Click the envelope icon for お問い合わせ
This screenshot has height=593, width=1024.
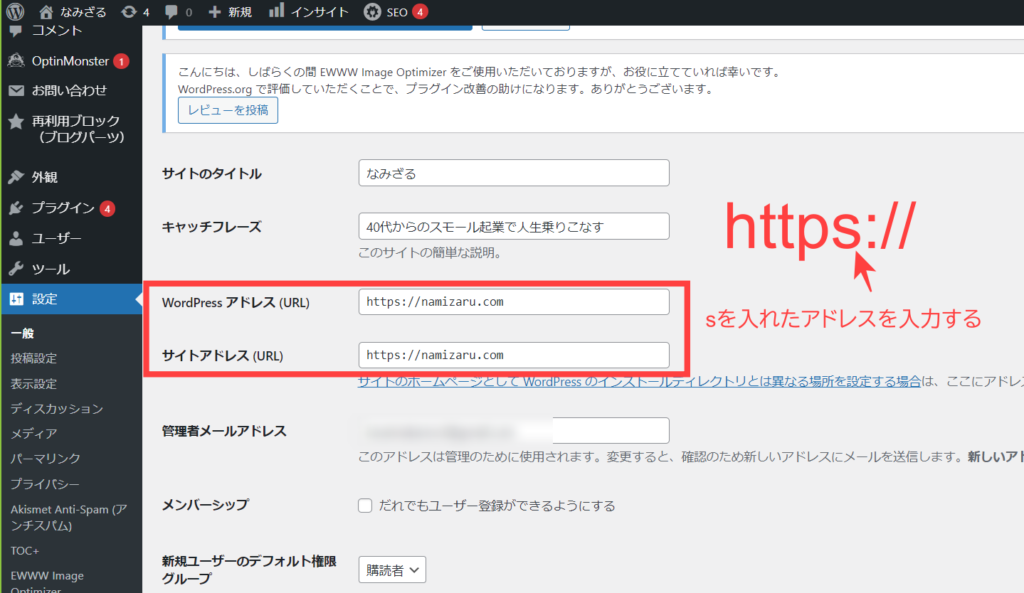[16, 91]
